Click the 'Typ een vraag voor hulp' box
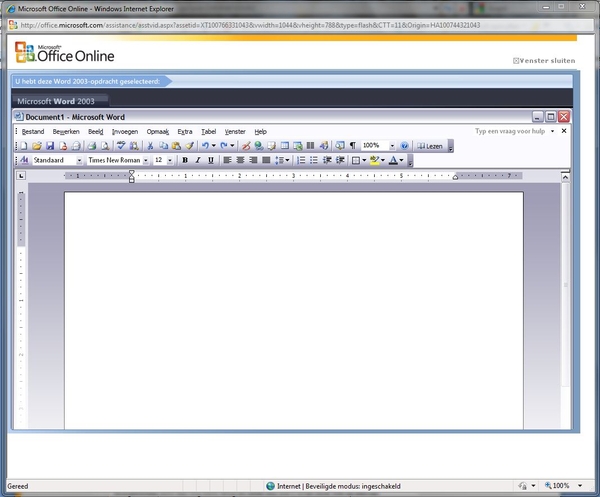The width and height of the screenshot is (600, 497). (511, 131)
